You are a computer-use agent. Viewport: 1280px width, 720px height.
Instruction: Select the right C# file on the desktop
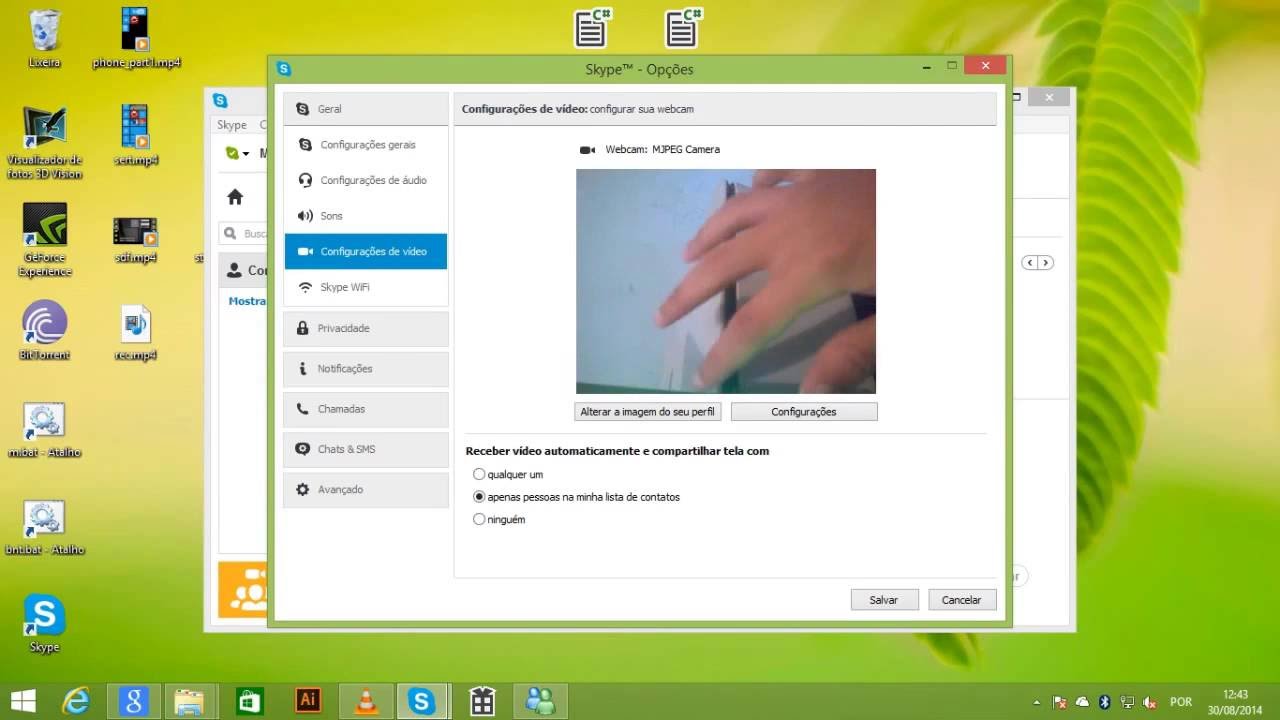[x=683, y=27]
